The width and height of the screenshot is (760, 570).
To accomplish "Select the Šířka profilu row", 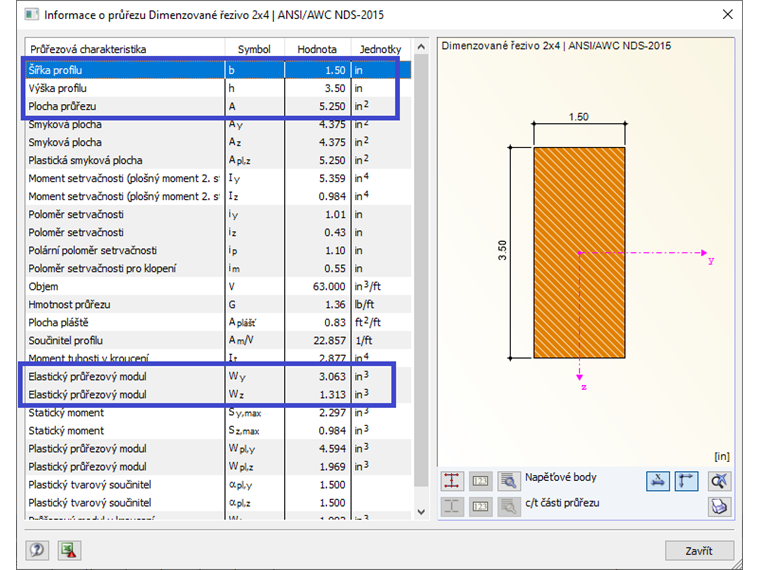I will pos(218,70).
